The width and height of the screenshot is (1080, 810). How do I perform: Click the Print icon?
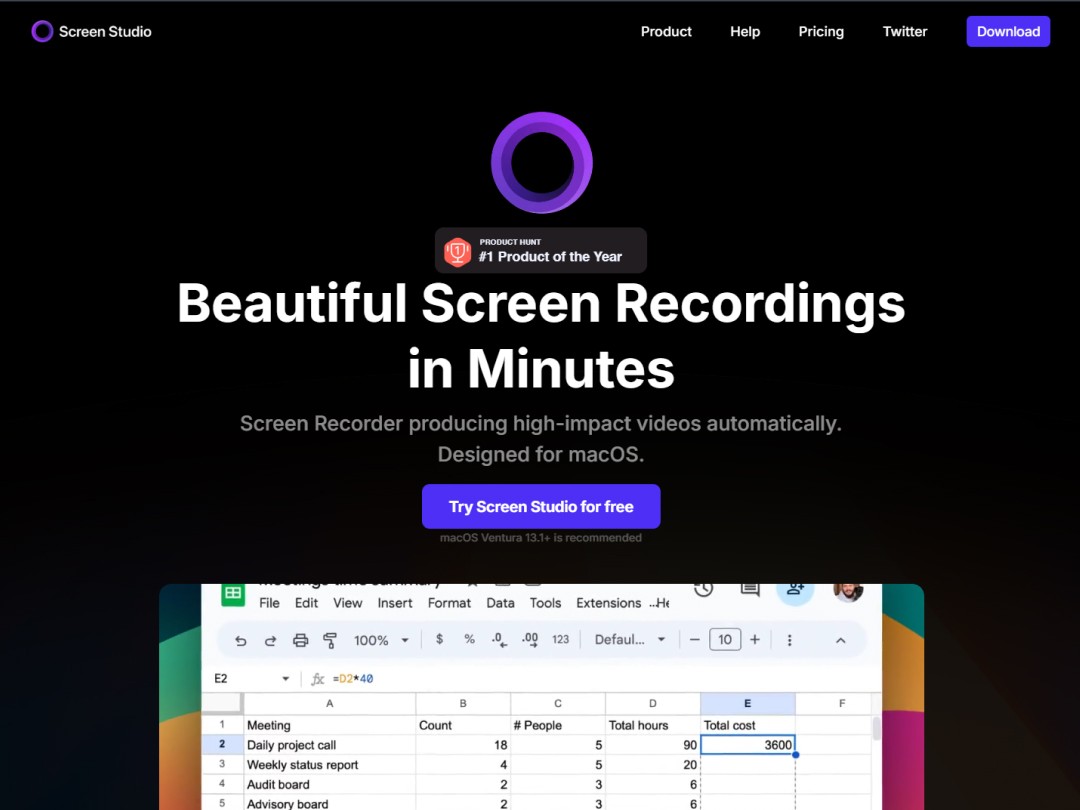point(300,639)
